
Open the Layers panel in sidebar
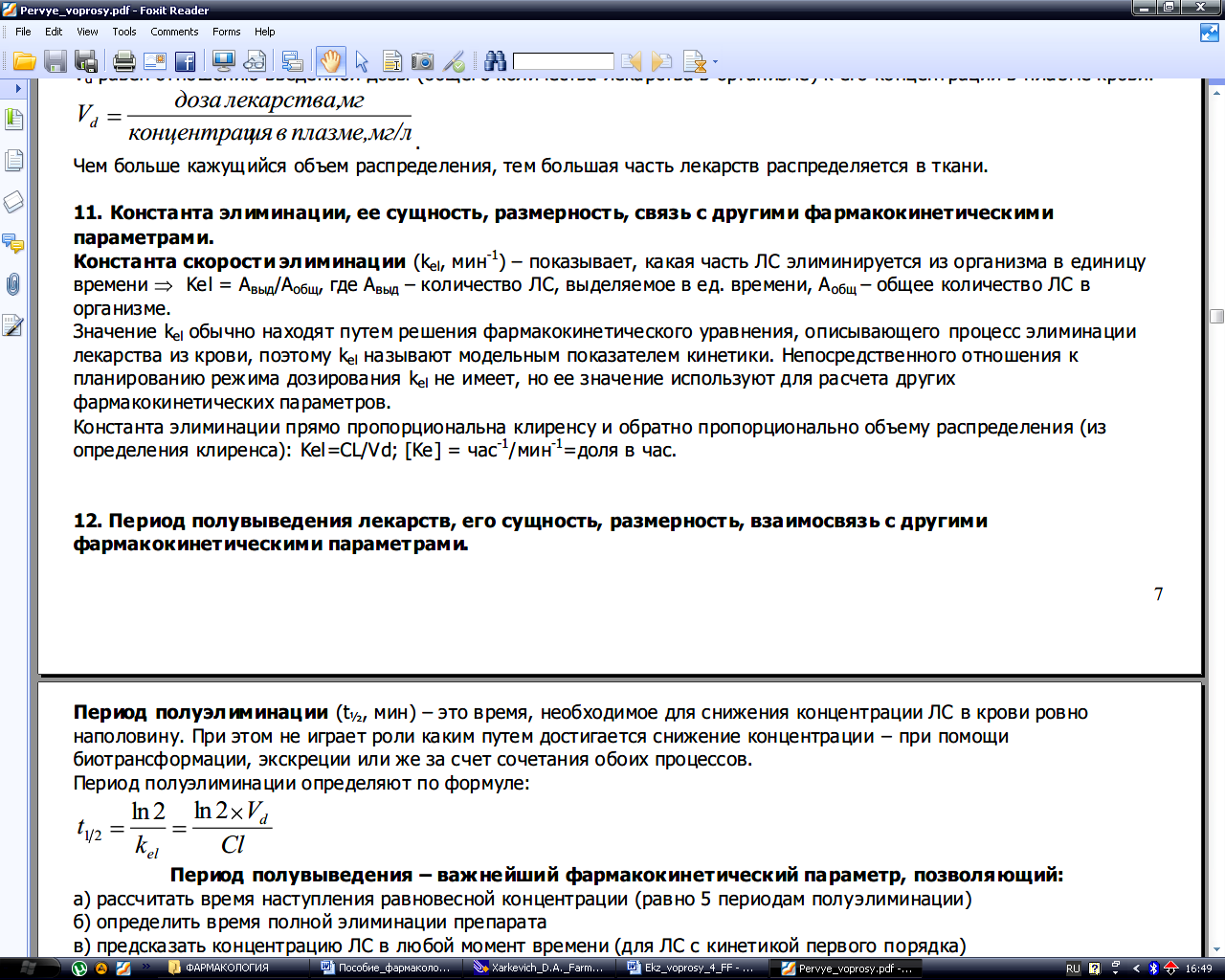click(x=13, y=202)
